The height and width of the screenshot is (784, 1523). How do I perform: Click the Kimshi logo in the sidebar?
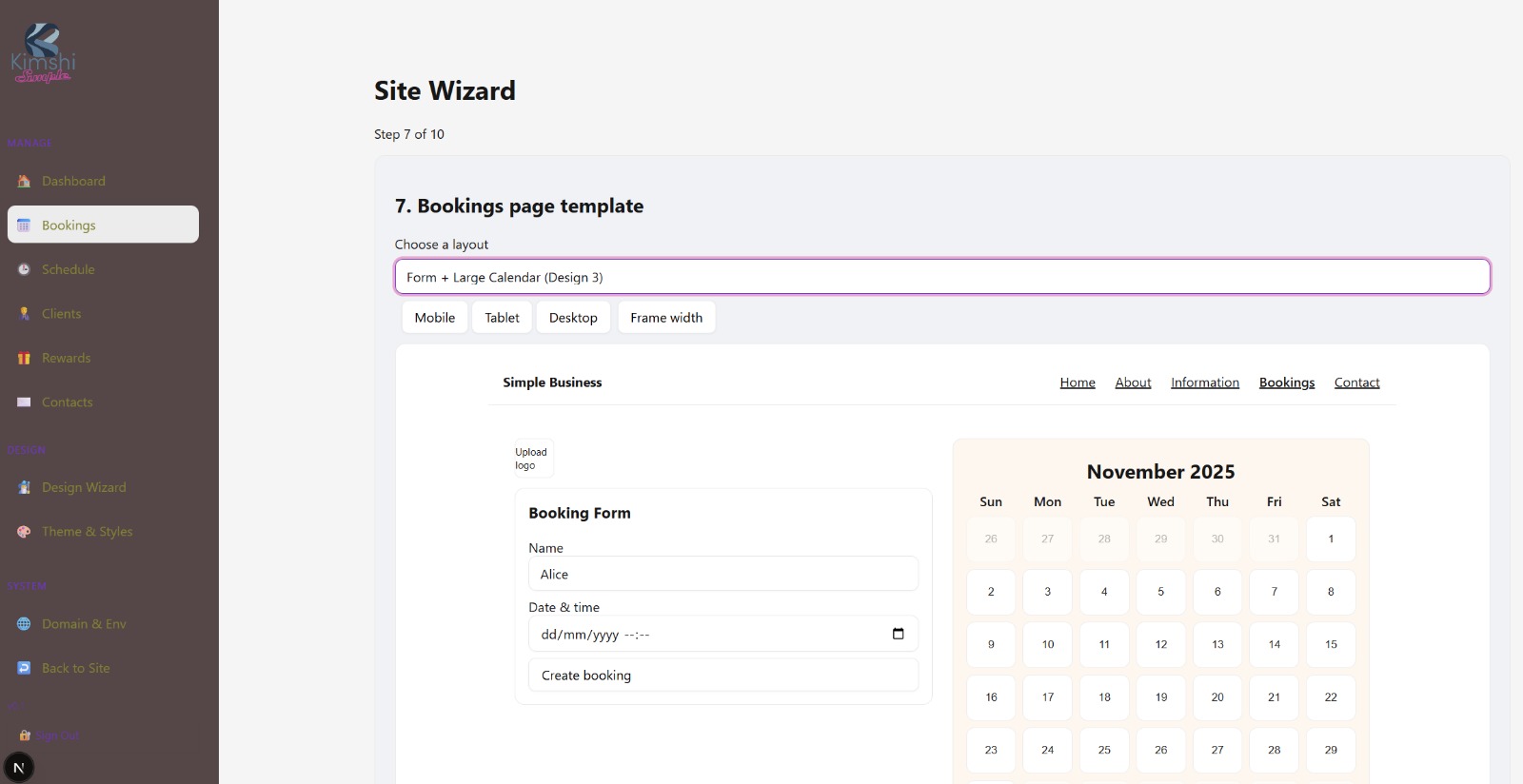43,54
